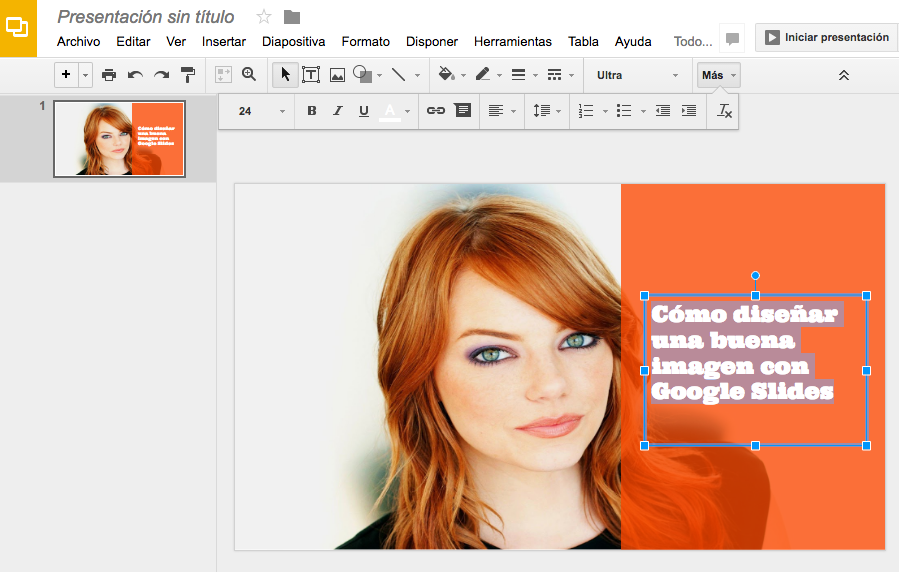This screenshot has height=572, width=899.
Task: Open the Formato menu
Action: click(x=365, y=42)
